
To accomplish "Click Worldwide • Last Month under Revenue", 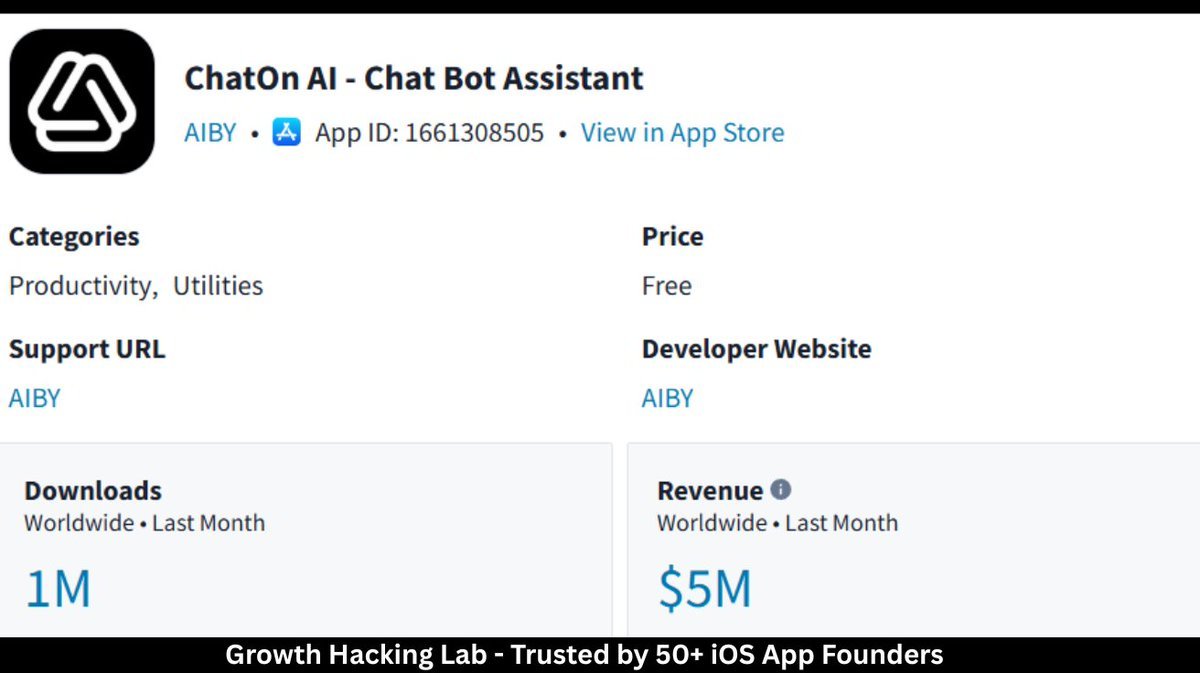I will point(777,523).
